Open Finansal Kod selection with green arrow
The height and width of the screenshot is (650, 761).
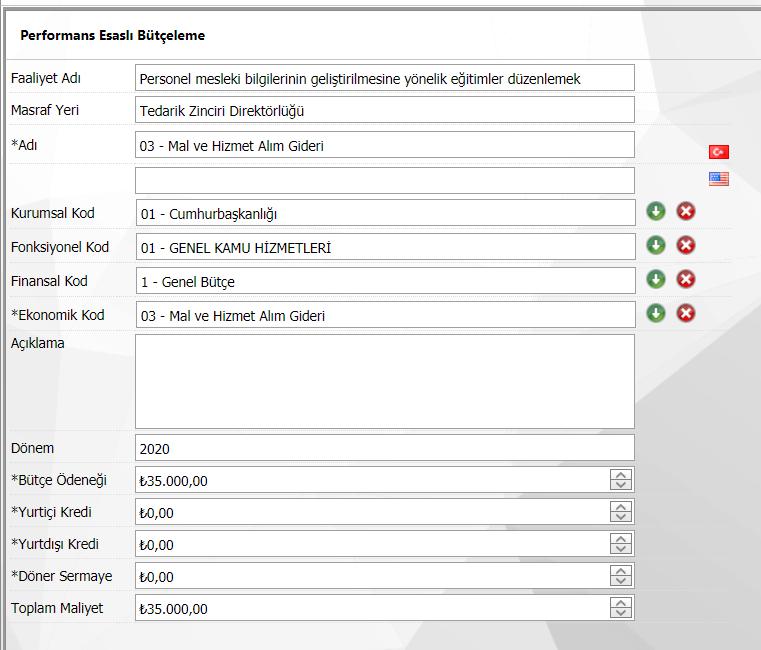655,279
